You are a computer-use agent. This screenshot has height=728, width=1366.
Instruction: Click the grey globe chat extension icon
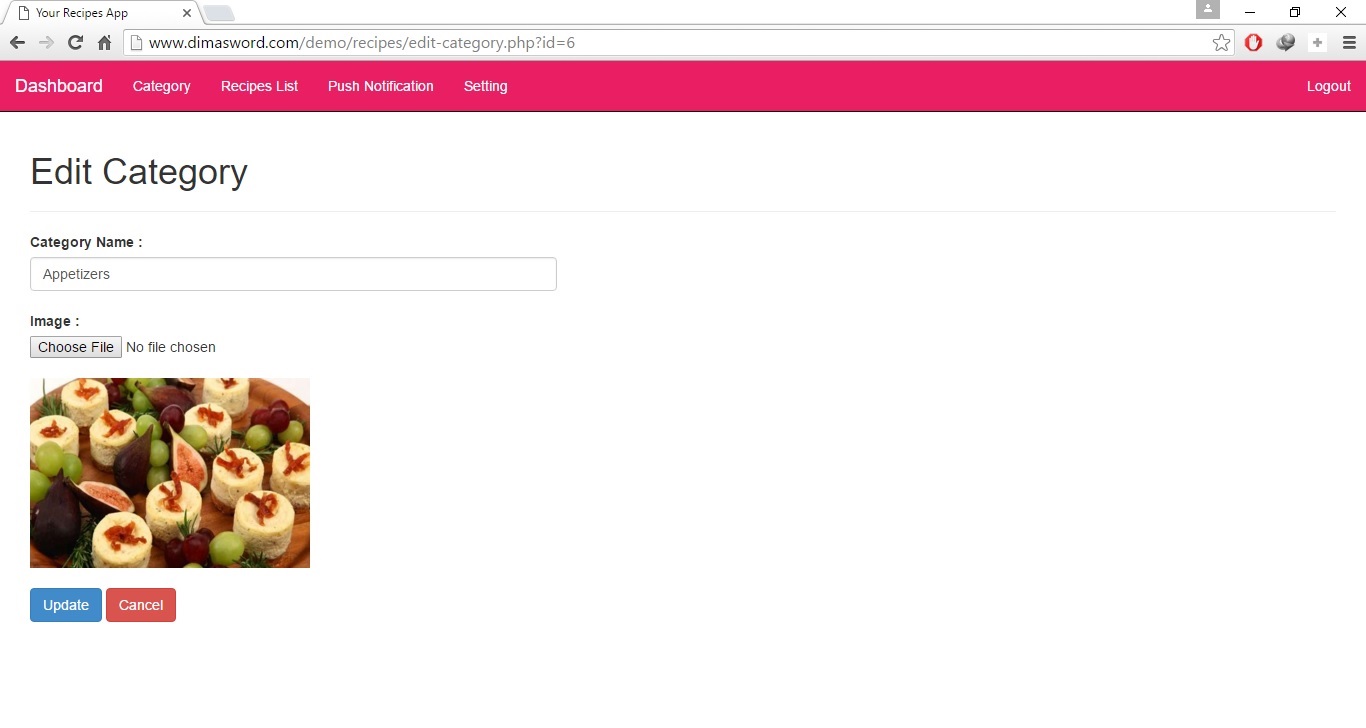coord(1286,43)
